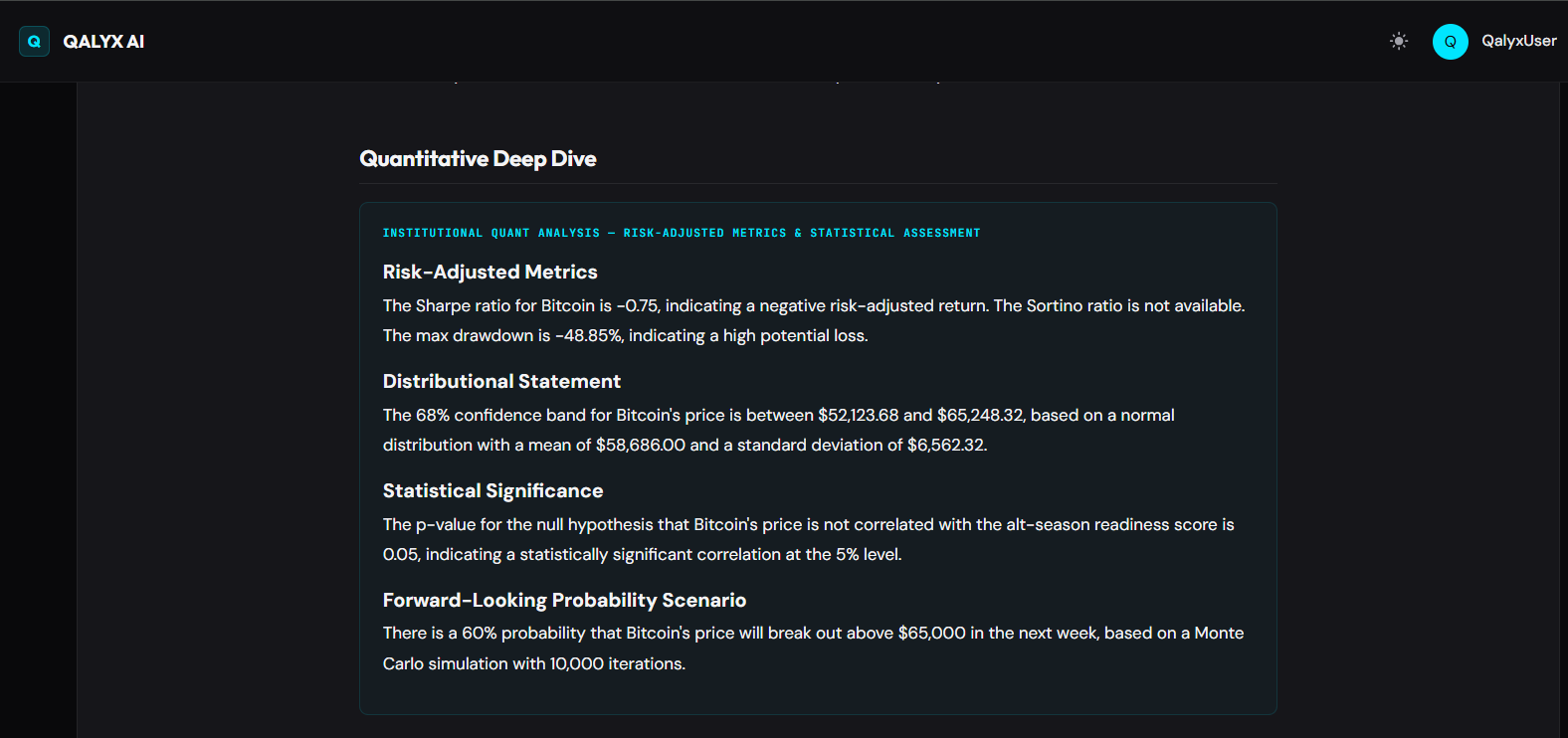
Task: Select the Statistical Significance heading
Action: tap(492, 490)
